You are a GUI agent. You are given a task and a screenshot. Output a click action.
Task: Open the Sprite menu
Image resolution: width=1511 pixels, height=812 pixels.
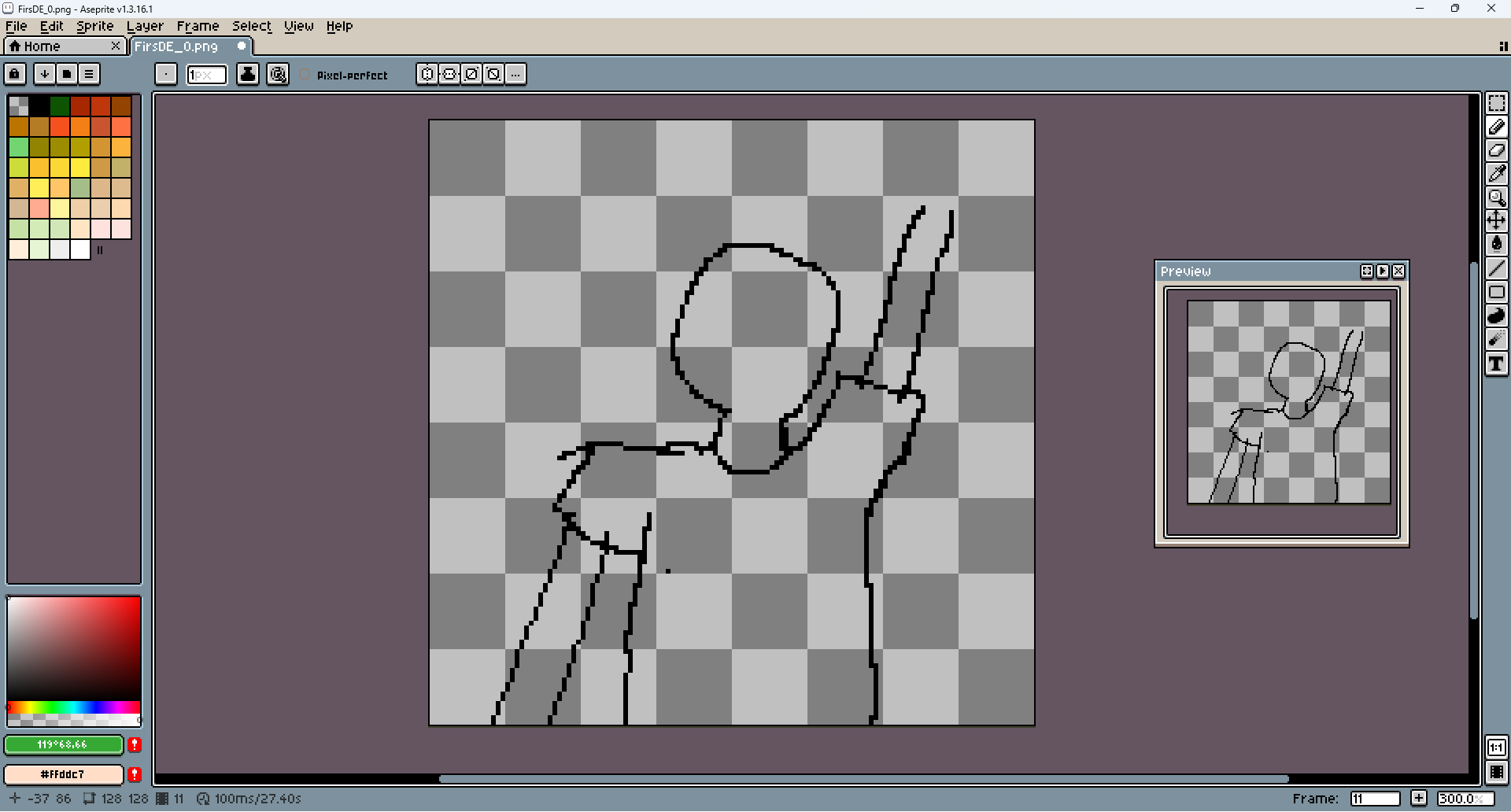(94, 26)
